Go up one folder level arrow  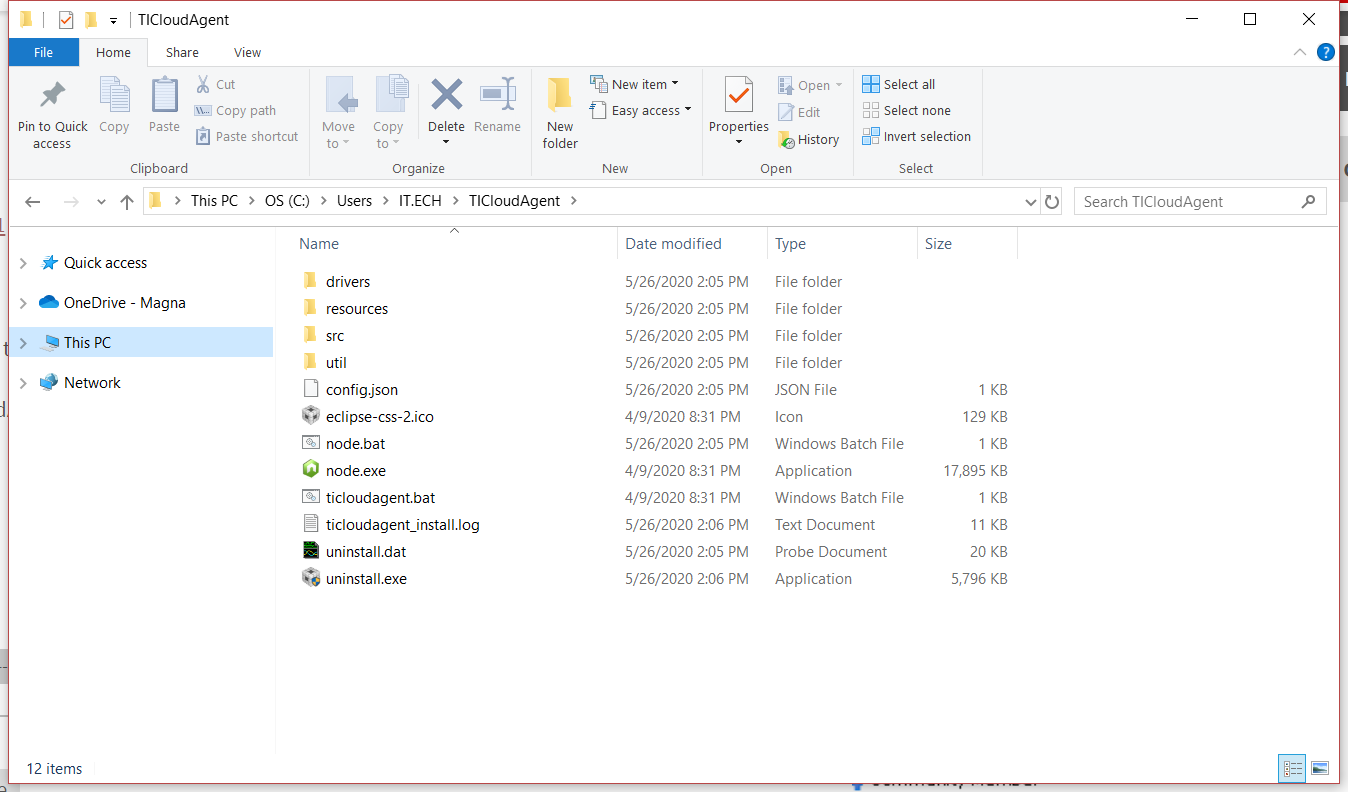point(127,201)
